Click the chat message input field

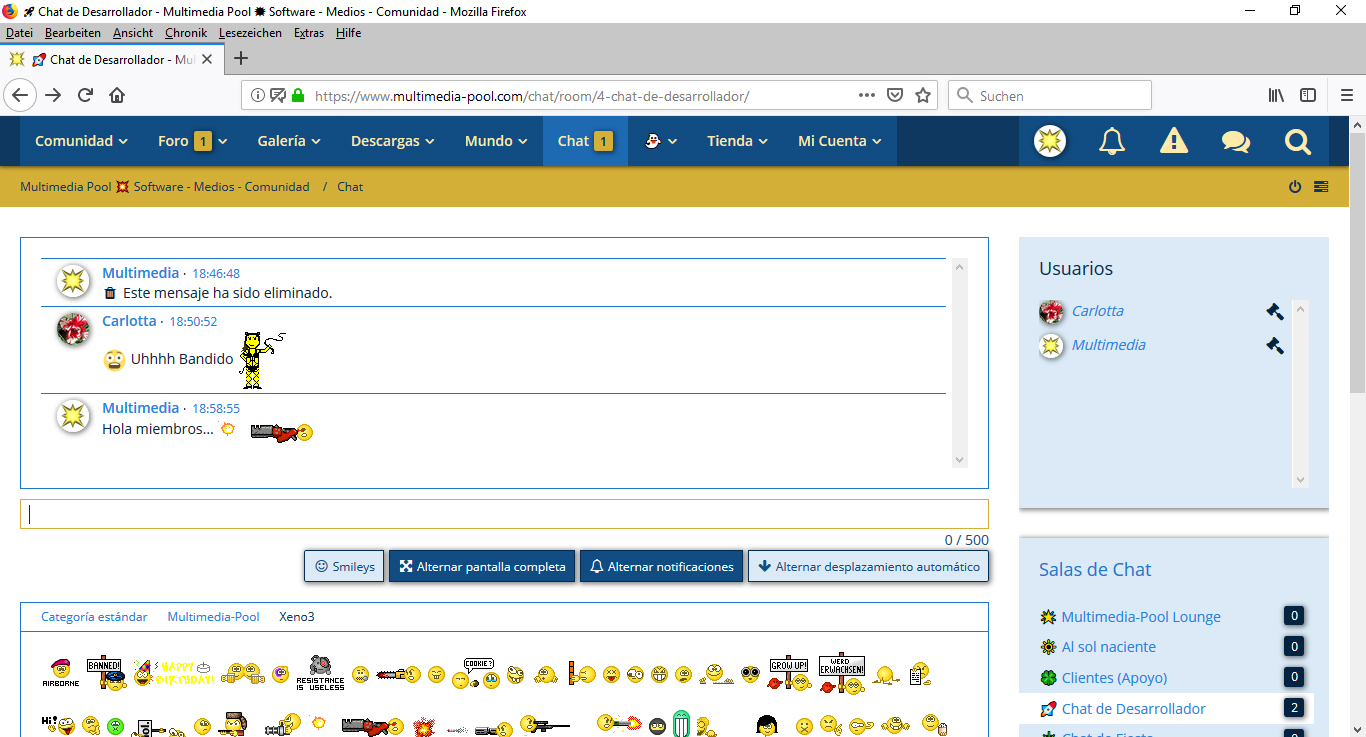coord(504,514)
